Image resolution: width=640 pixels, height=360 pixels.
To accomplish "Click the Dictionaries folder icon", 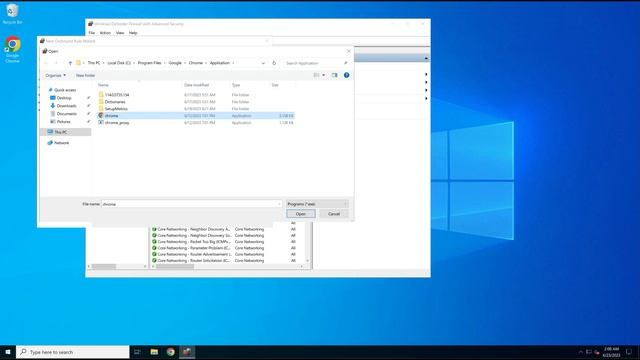I will (101, 102).
